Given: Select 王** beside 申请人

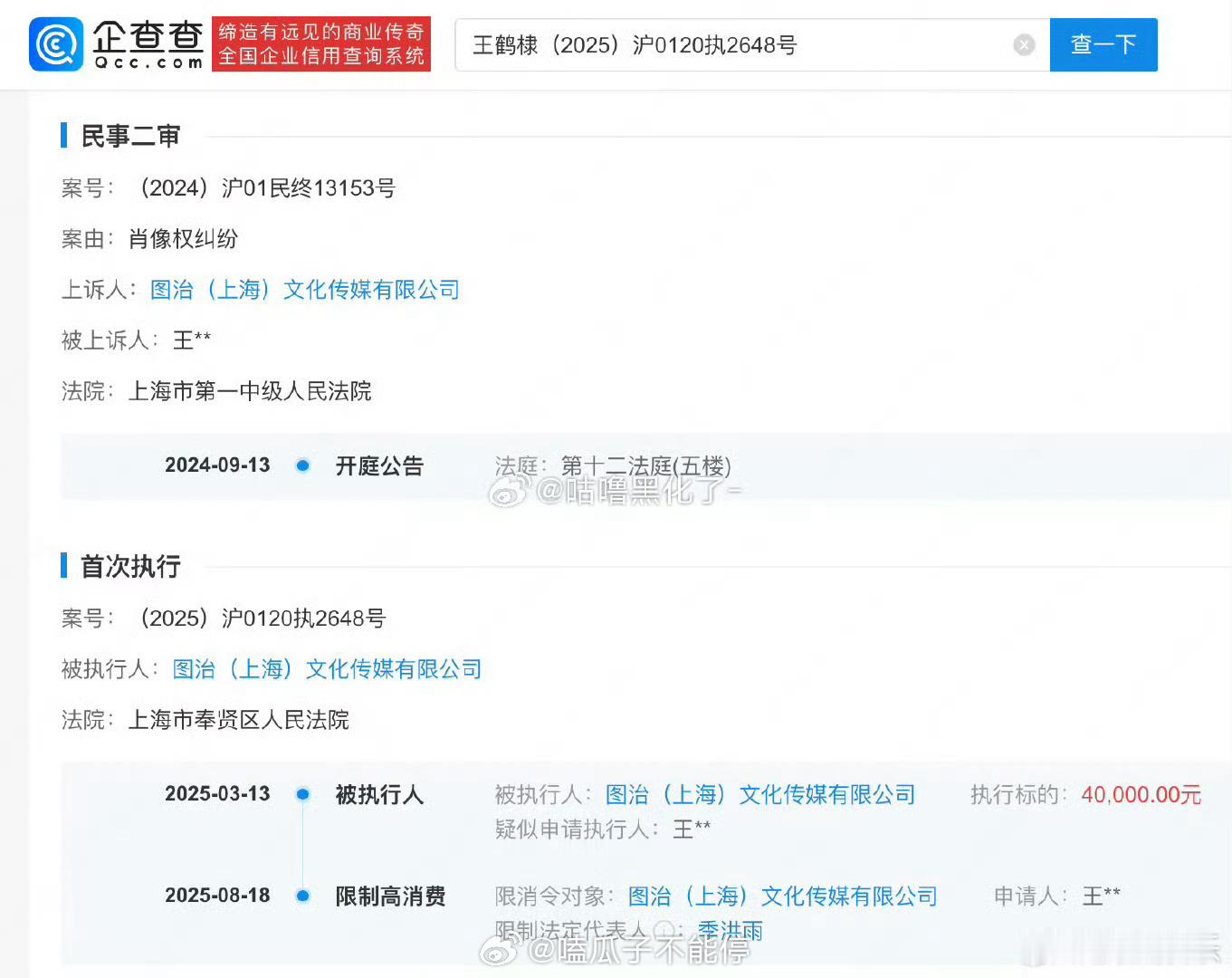Looking at the screenshot, I should click(1102, 896).
